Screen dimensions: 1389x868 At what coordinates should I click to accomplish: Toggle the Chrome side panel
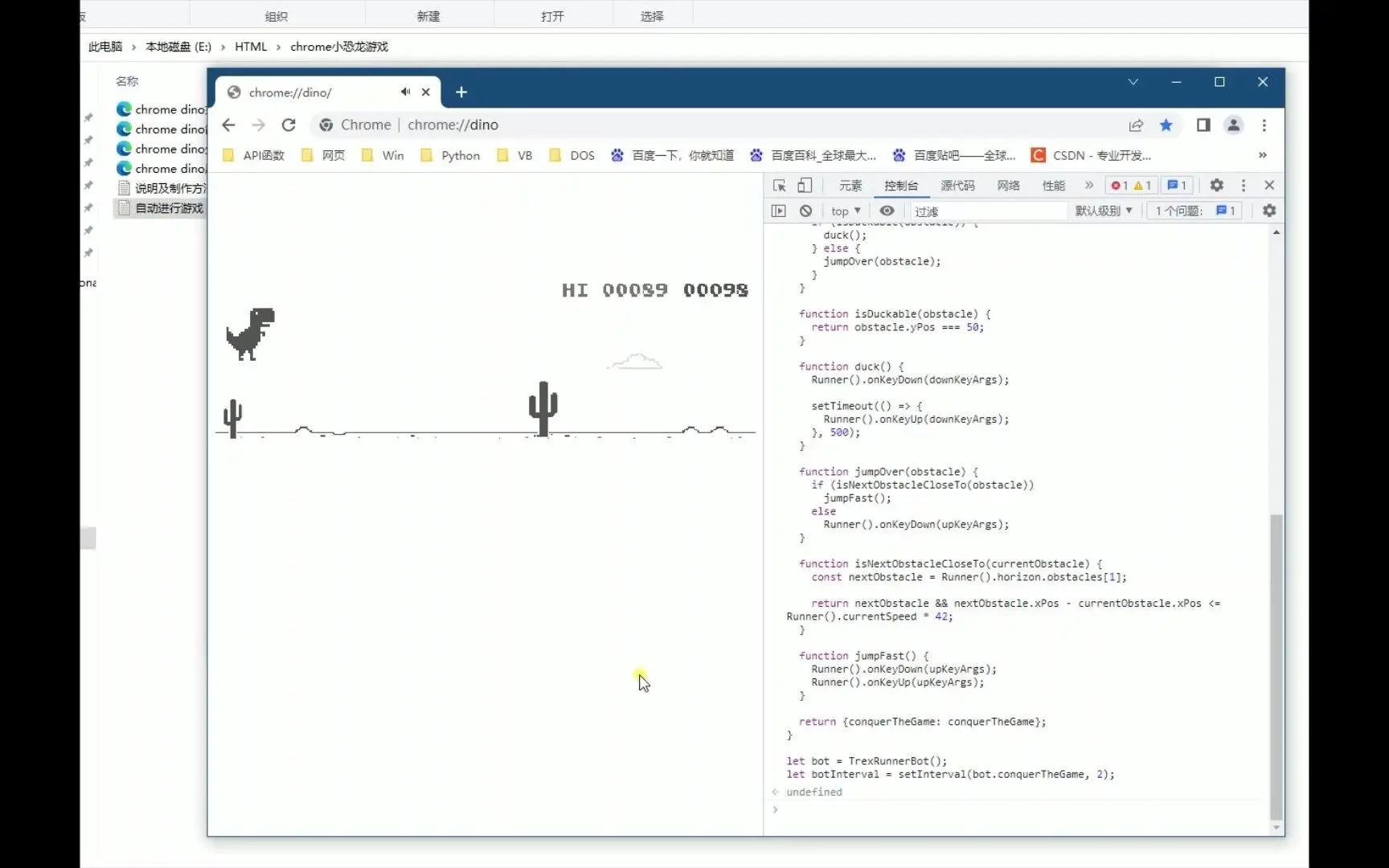click(x=1203, y=125)
